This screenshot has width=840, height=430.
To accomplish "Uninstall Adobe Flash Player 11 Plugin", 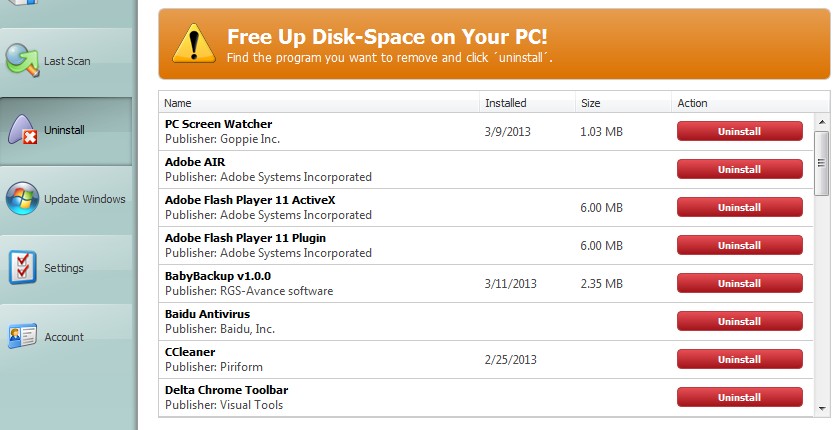I will [x=739, y=245].
